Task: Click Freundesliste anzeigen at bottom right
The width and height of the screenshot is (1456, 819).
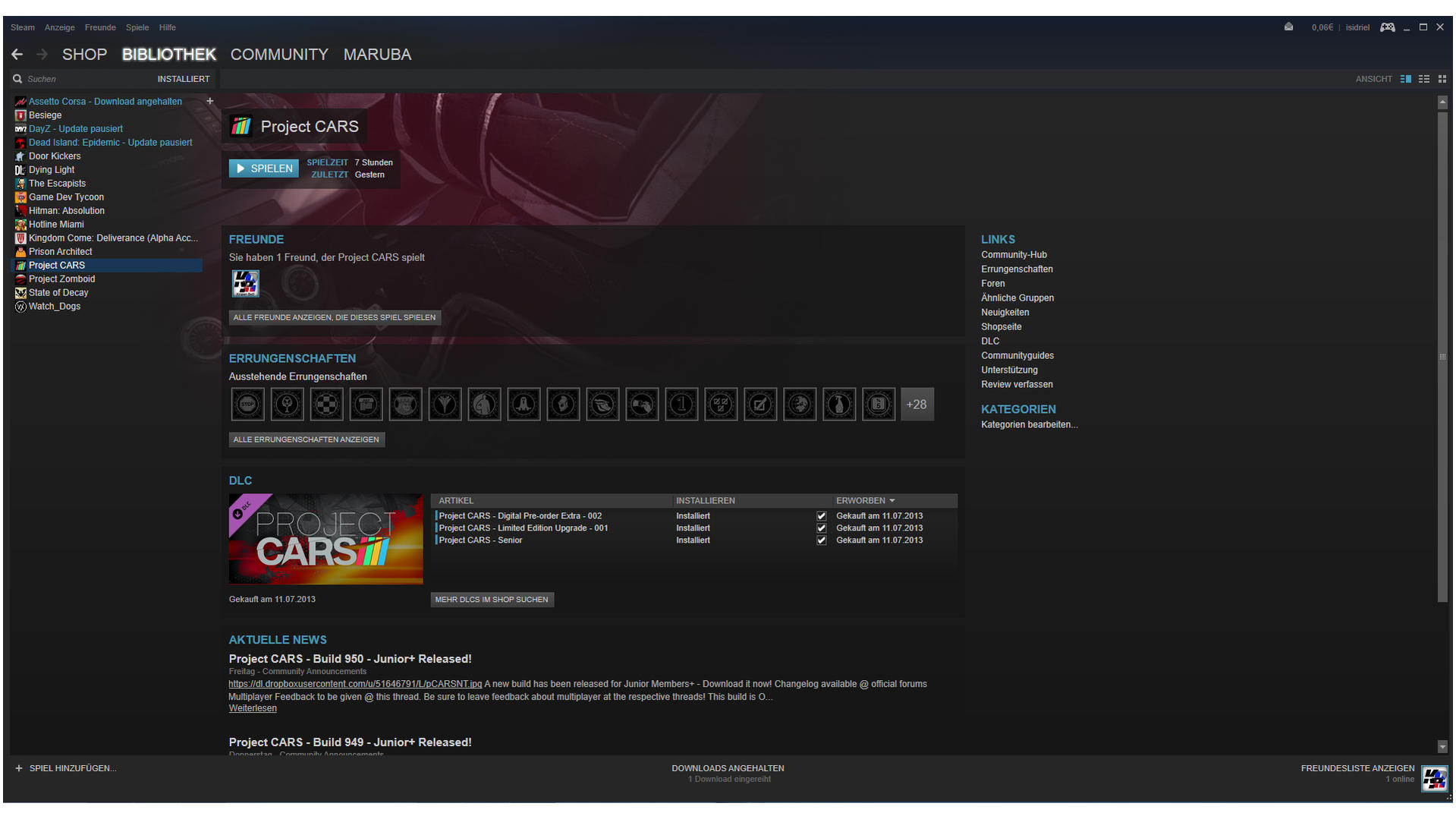Action: pos(1357,768)
